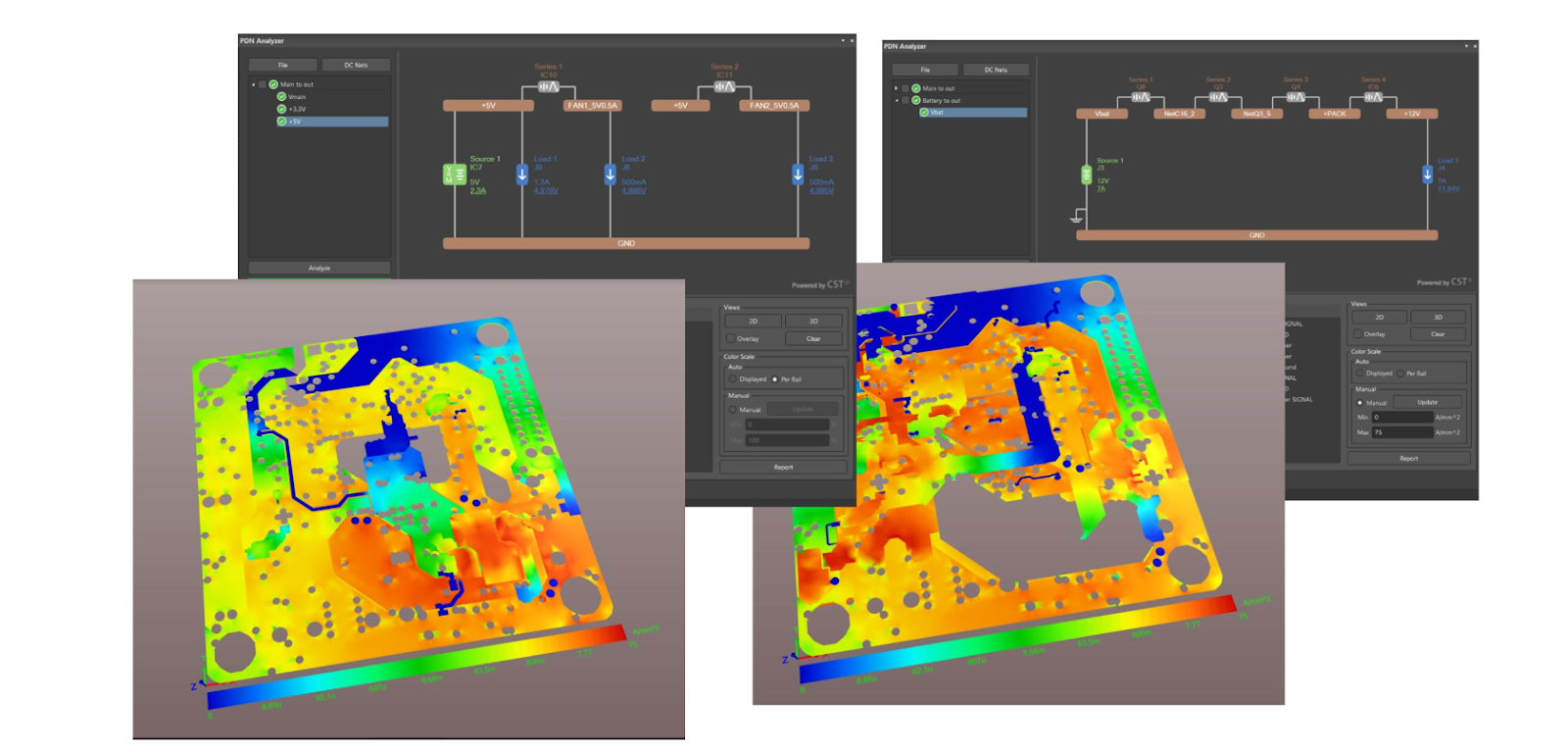1568x752 pixels.
Task: Click Max field showing 75 in right window
Action: (1401, 431)
